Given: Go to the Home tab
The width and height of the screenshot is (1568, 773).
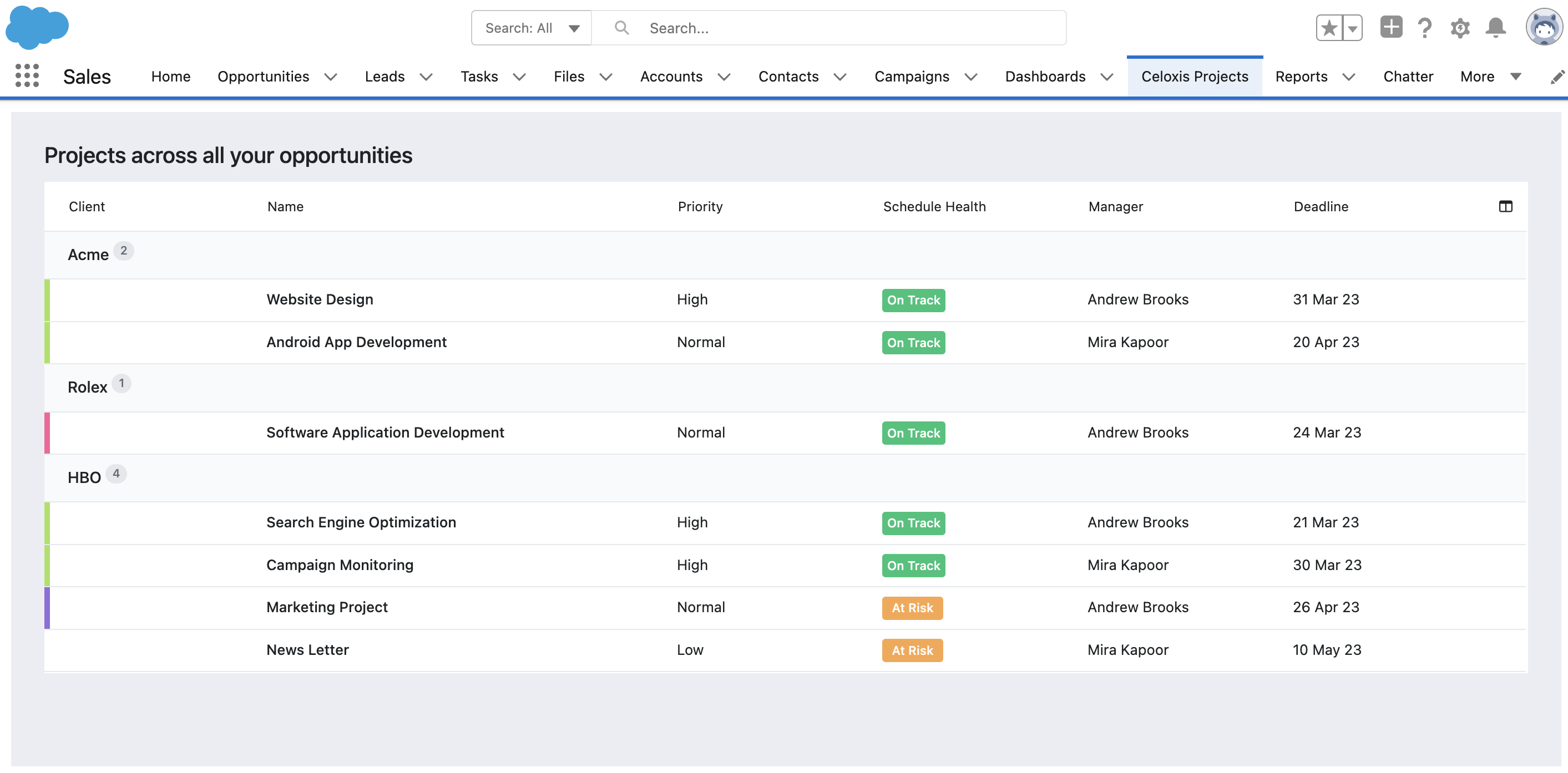Looking at the screenshot, I should (170, 77).
